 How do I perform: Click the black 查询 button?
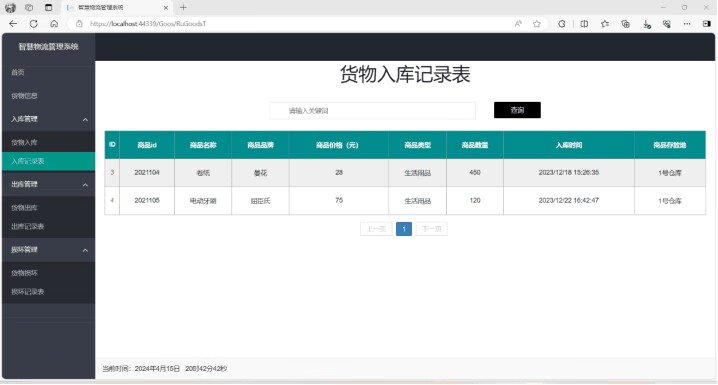pyautogui.click(x=517, y=110)
